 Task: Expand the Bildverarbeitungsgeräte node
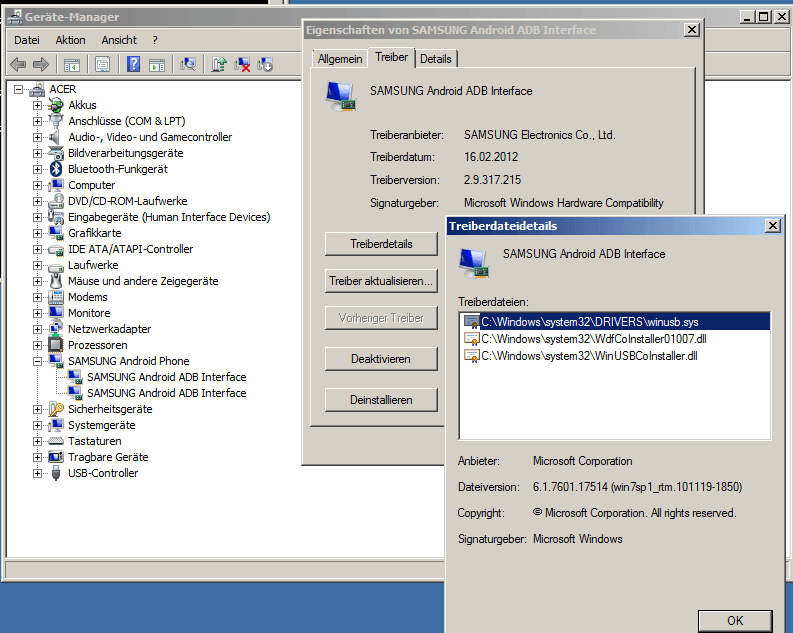point(37,153)
